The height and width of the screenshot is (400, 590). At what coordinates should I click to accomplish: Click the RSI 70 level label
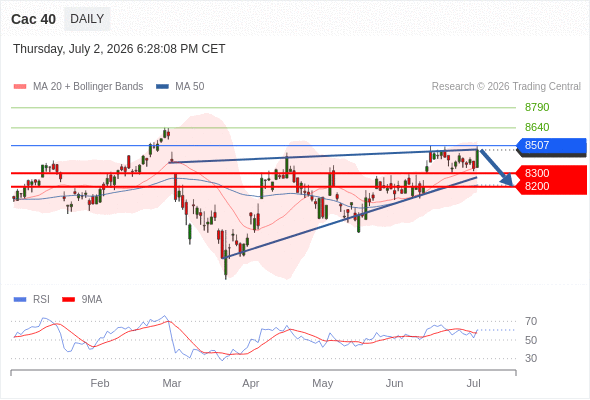point(531,321)
